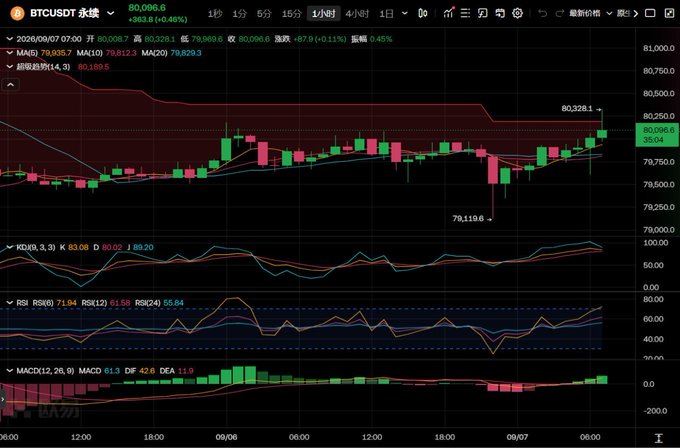The image size is (680, 448).
Task: Click the calendar jump-to-date icon
Action: point(500,13)
